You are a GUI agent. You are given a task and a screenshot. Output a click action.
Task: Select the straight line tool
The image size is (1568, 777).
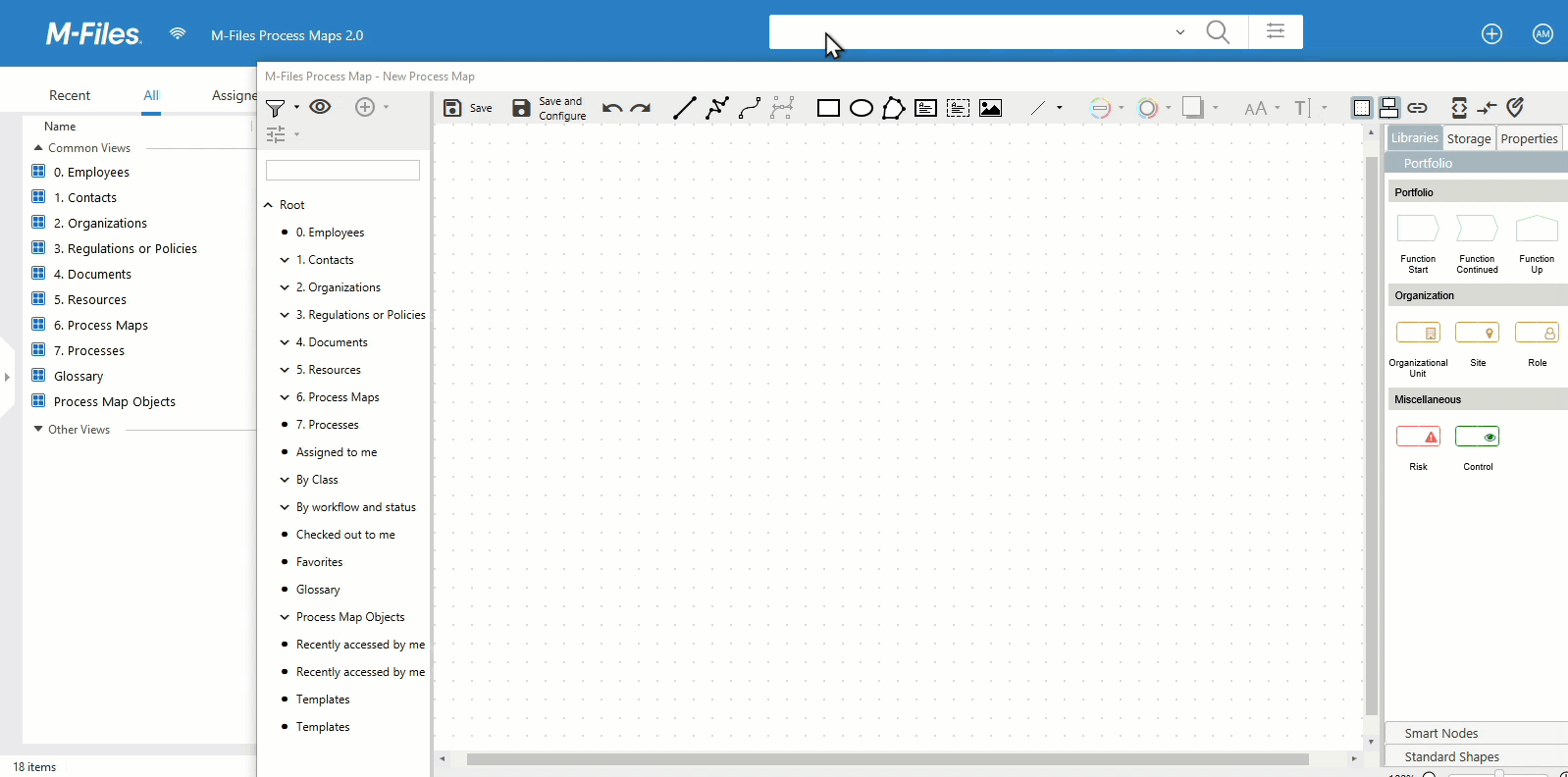[x=685, y=108]
